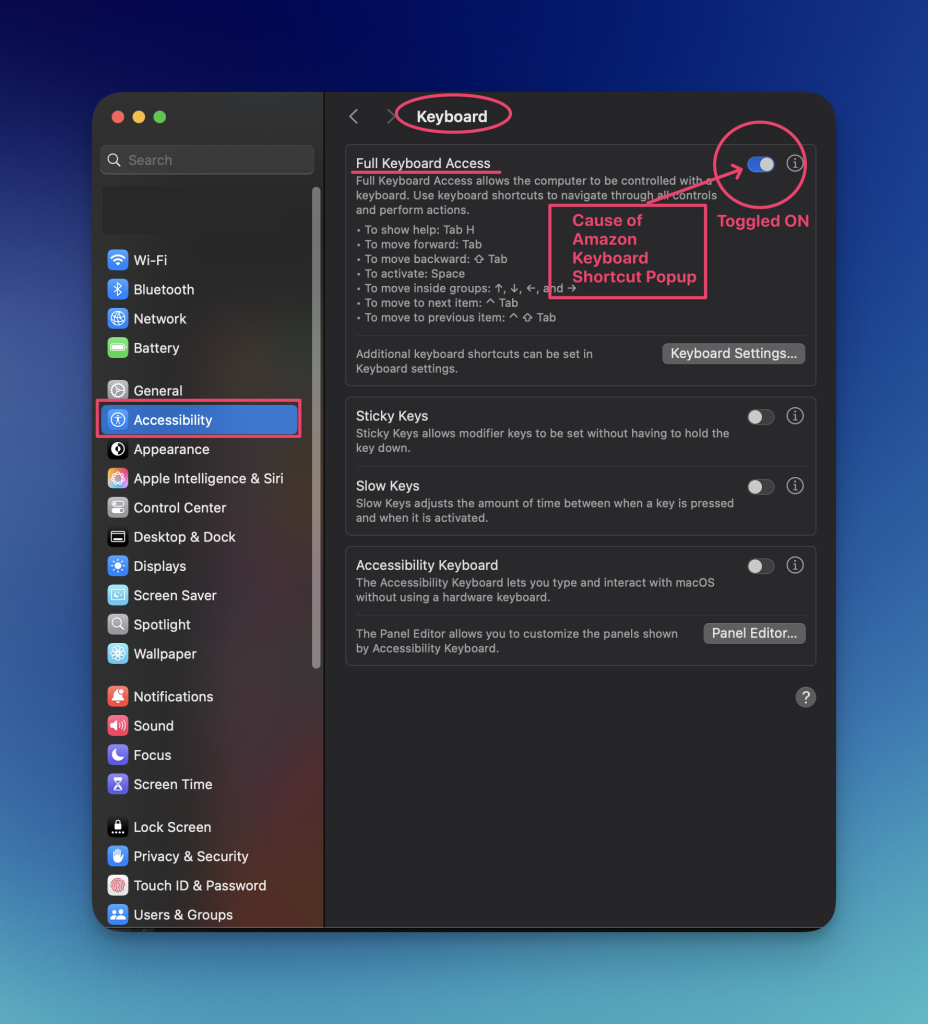
Task: Open Apple Intelligence & Siri icon
Action: coord(118,479)
